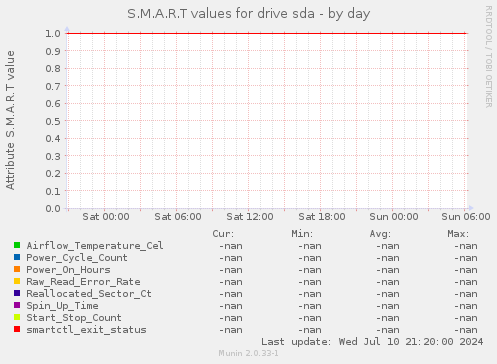The image size is (497, 364).
Task: Select the Start_Stop_Count legend label
Action: coord(74,318)
